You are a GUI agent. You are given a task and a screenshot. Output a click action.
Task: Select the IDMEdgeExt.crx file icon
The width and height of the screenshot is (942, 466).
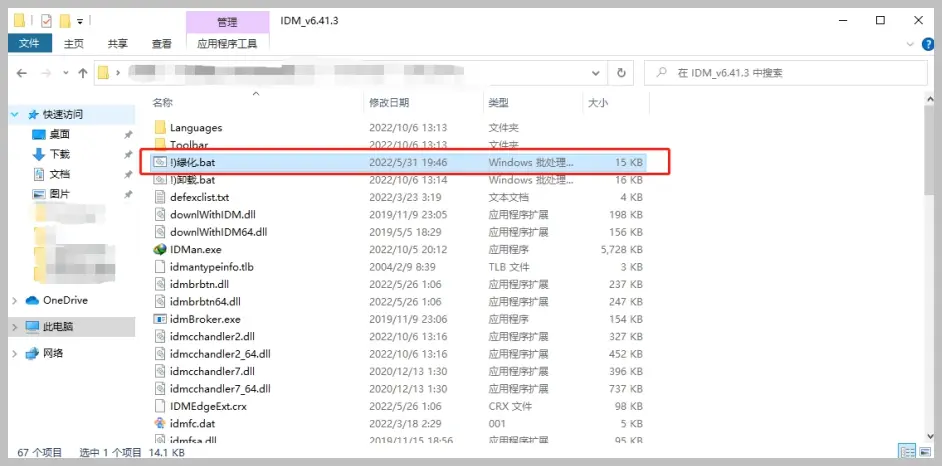[x=160, y=406]
